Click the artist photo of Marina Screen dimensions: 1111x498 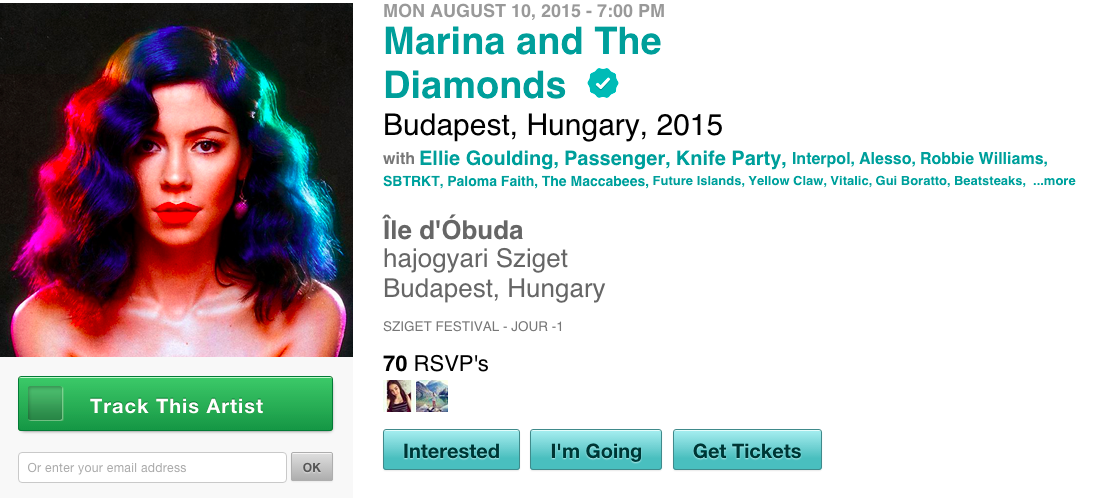coord(176,180)
